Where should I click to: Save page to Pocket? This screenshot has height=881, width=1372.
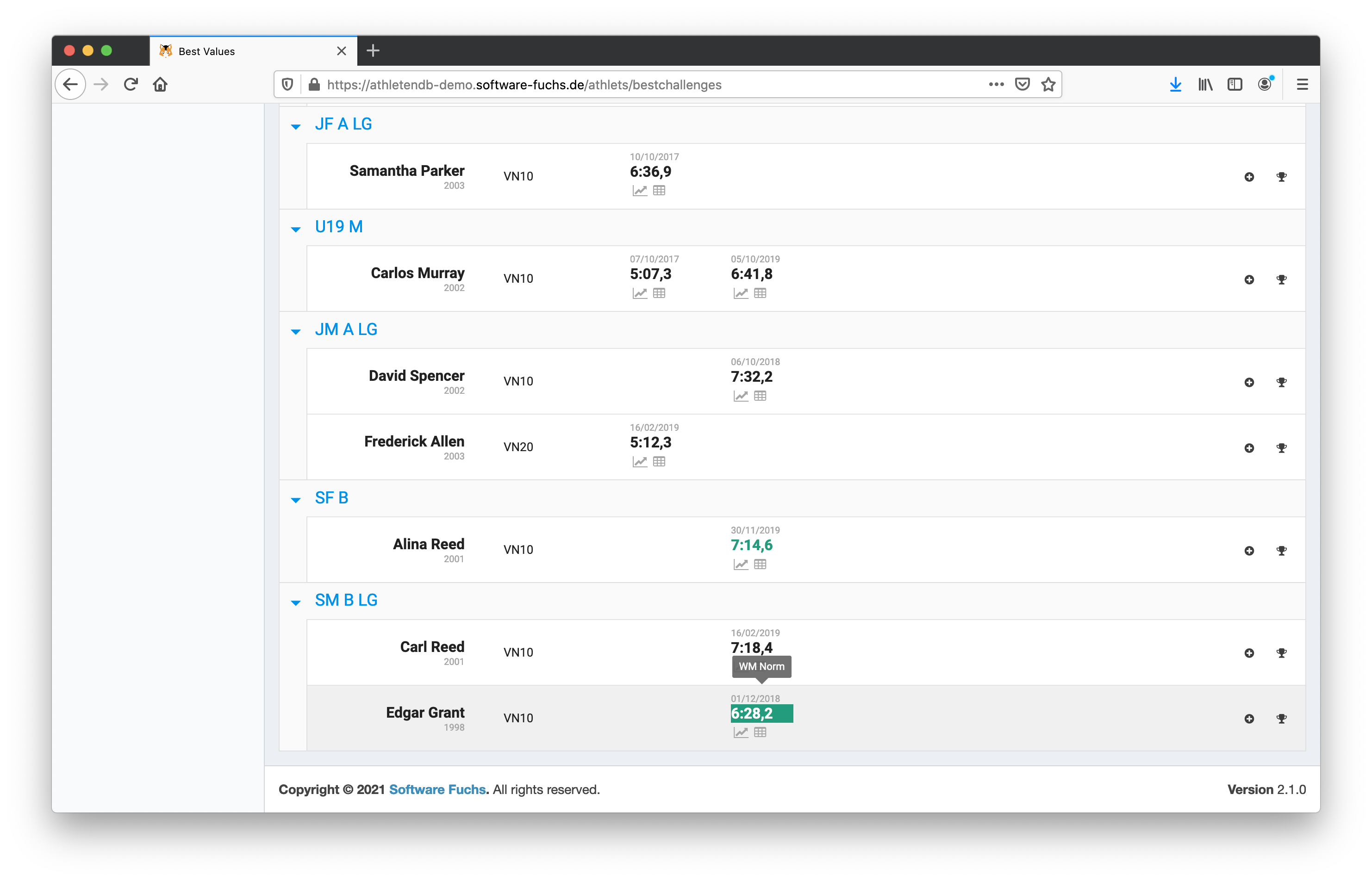[x=1023, y=85]
